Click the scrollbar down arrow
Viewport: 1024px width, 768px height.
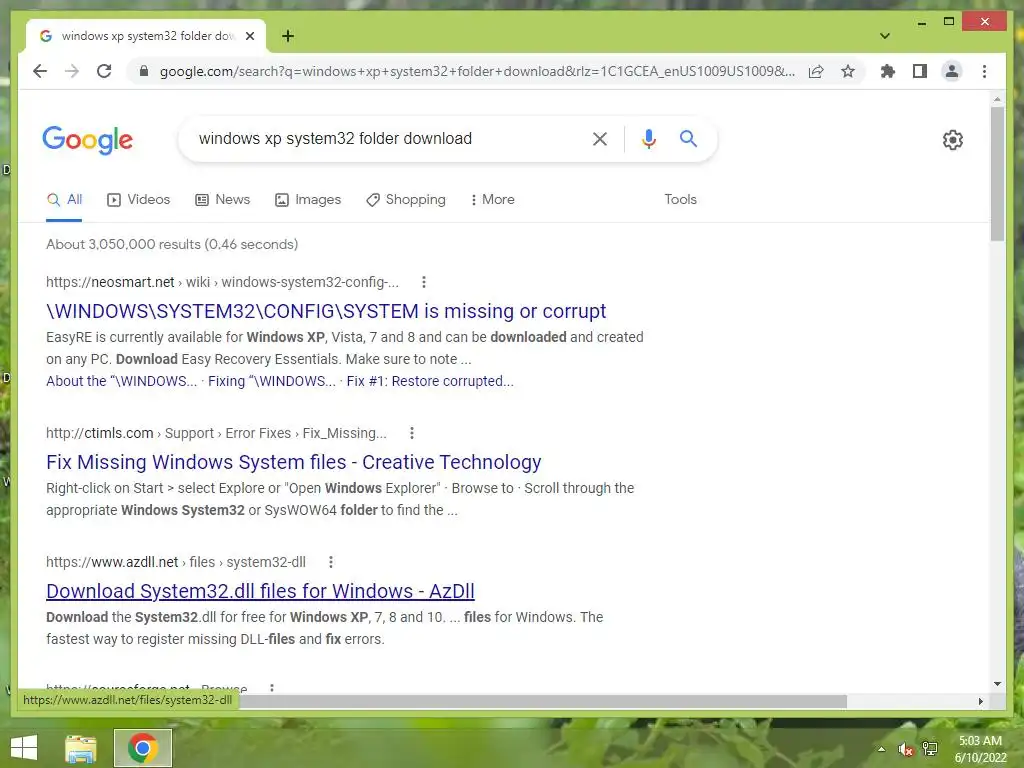[997, 684]
